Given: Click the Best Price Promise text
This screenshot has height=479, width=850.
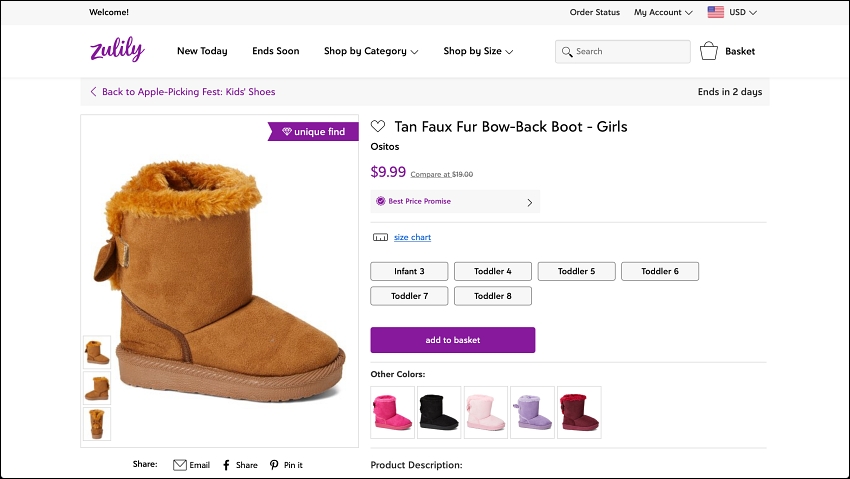Looking at the screenshot, I should (420, 201).
